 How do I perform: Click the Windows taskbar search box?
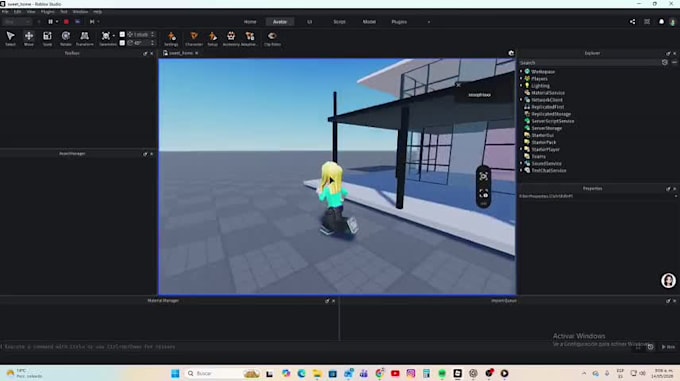(x=223, y=373)
